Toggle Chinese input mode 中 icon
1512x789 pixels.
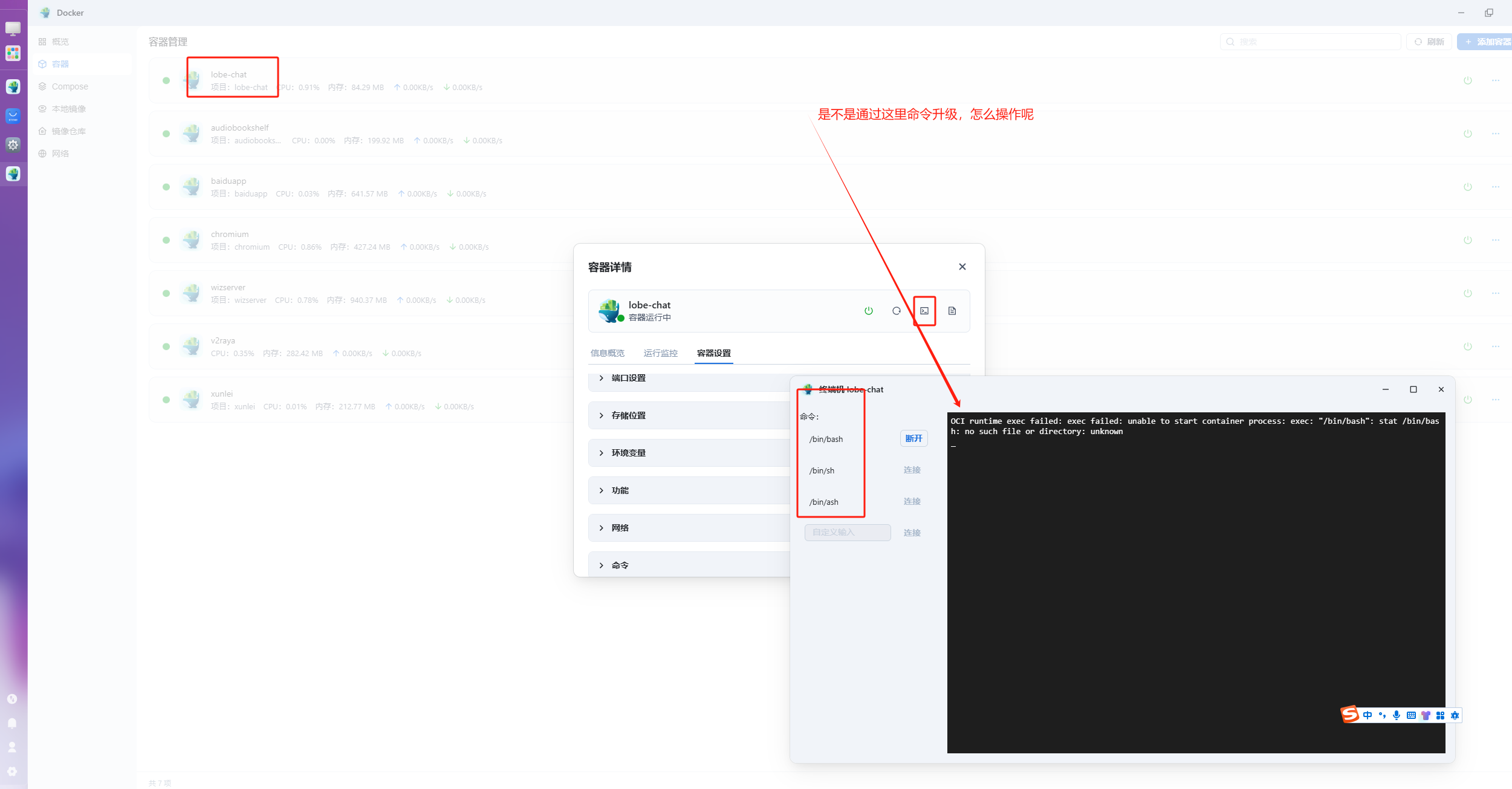coord(1368,715)
